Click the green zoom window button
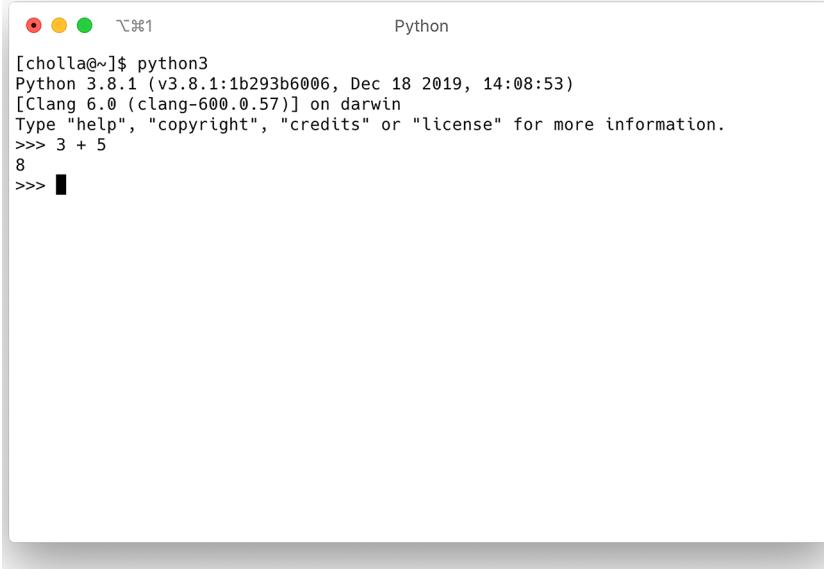The height and width of the screenshot is (569, 824). click(84, 25)
